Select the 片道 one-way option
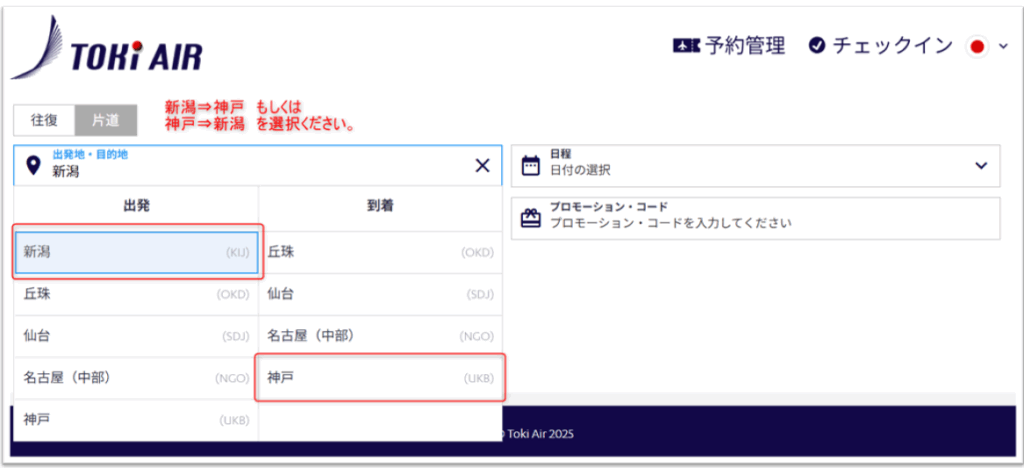 click(x=106, y=120)
